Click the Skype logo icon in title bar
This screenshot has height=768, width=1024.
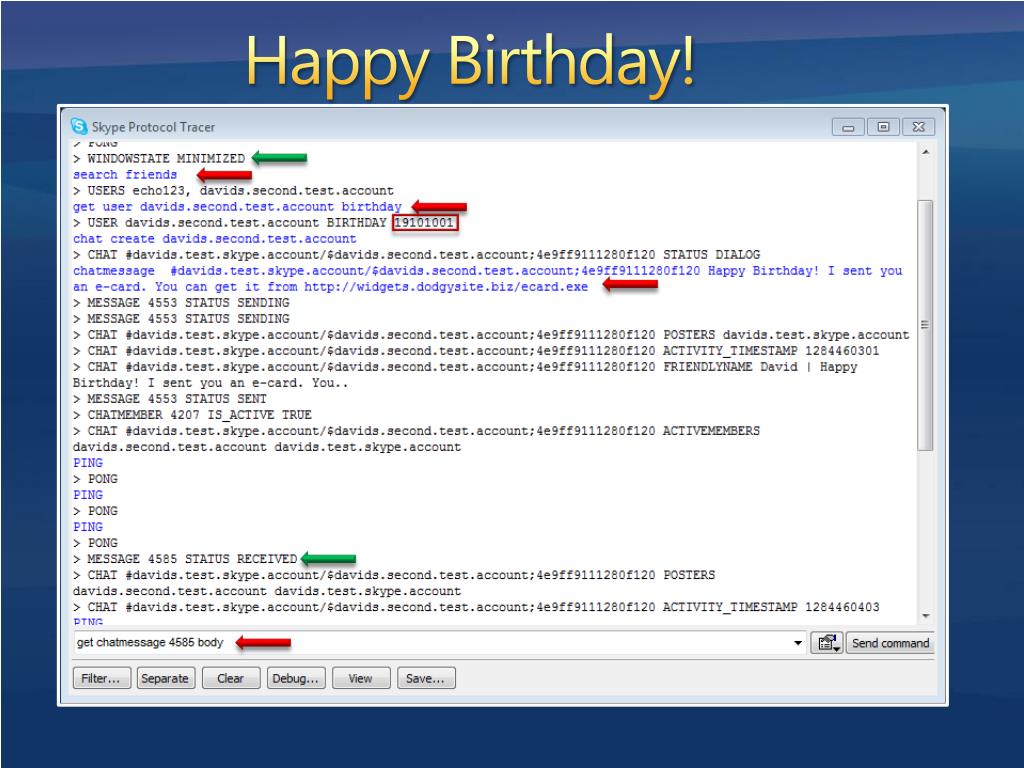pyautogui.click(x=79, y=126)
